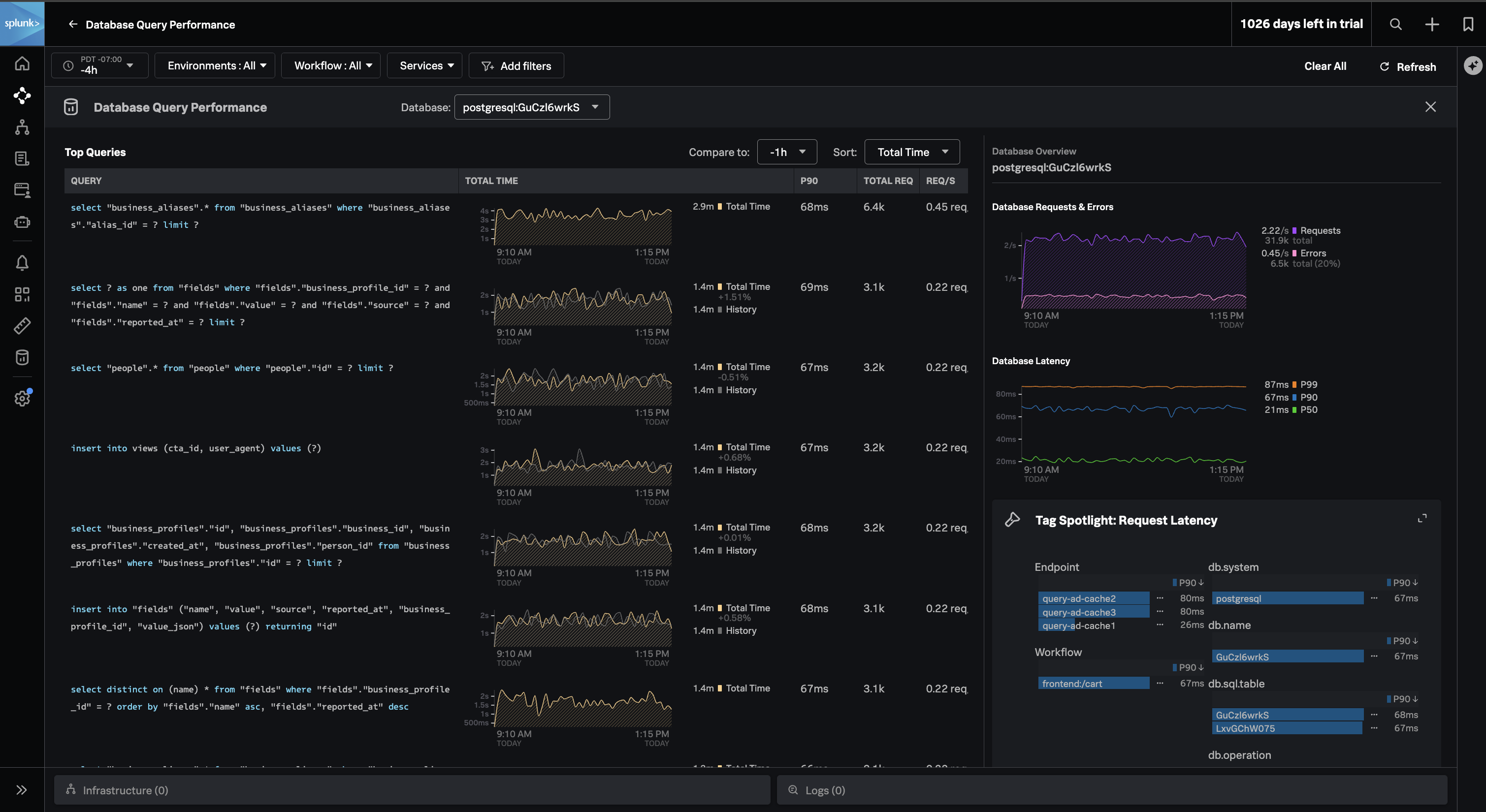Image resolution: width=1486 pixels, height=812 pixels.
Task: Go to the home icon in sidebar
Action: coord(22,63)
